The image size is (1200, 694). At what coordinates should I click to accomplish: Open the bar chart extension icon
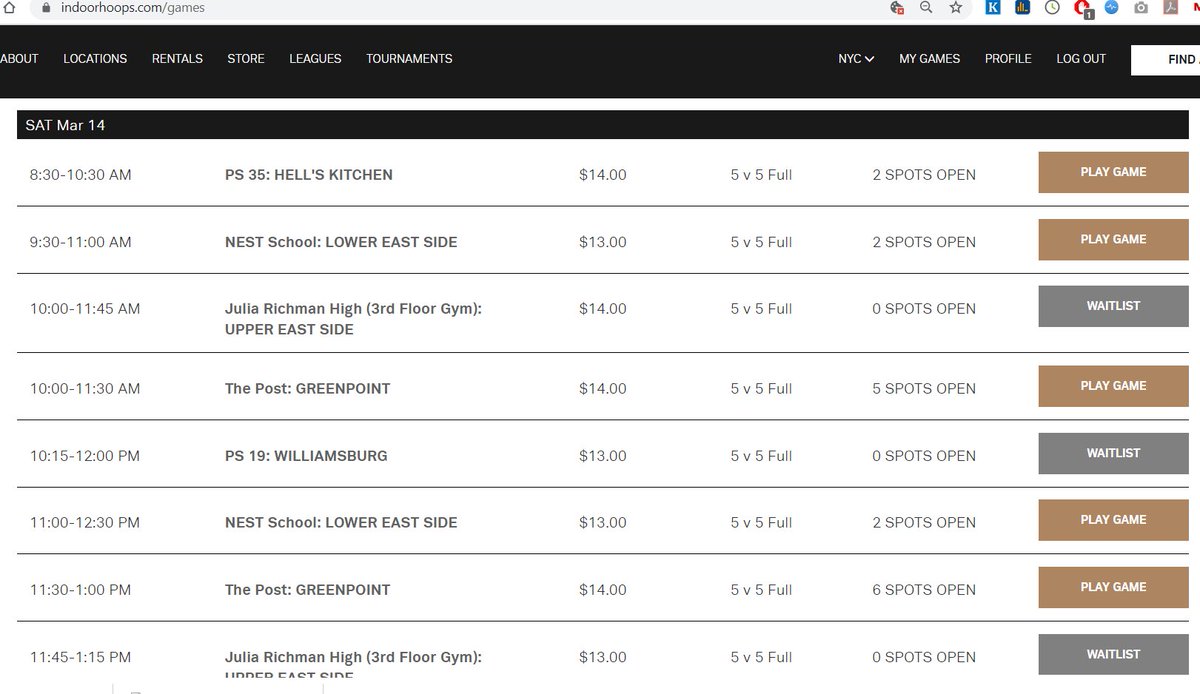pyautogui.click(x=1022, y=7)
